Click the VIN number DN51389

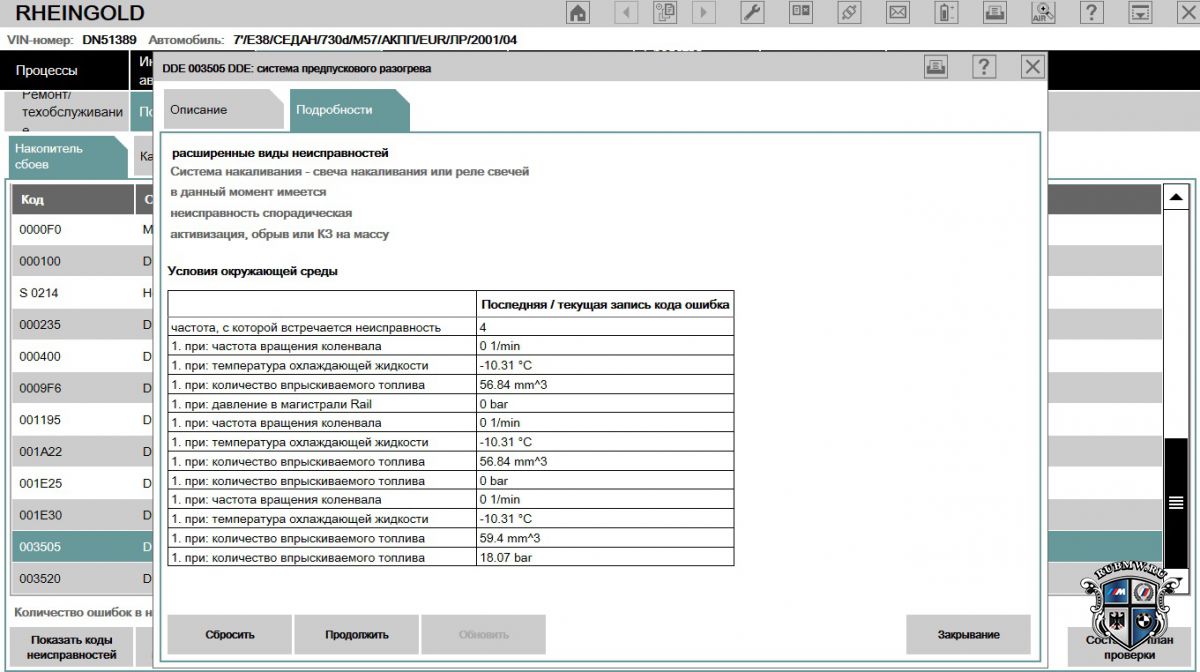click(109, 40)
